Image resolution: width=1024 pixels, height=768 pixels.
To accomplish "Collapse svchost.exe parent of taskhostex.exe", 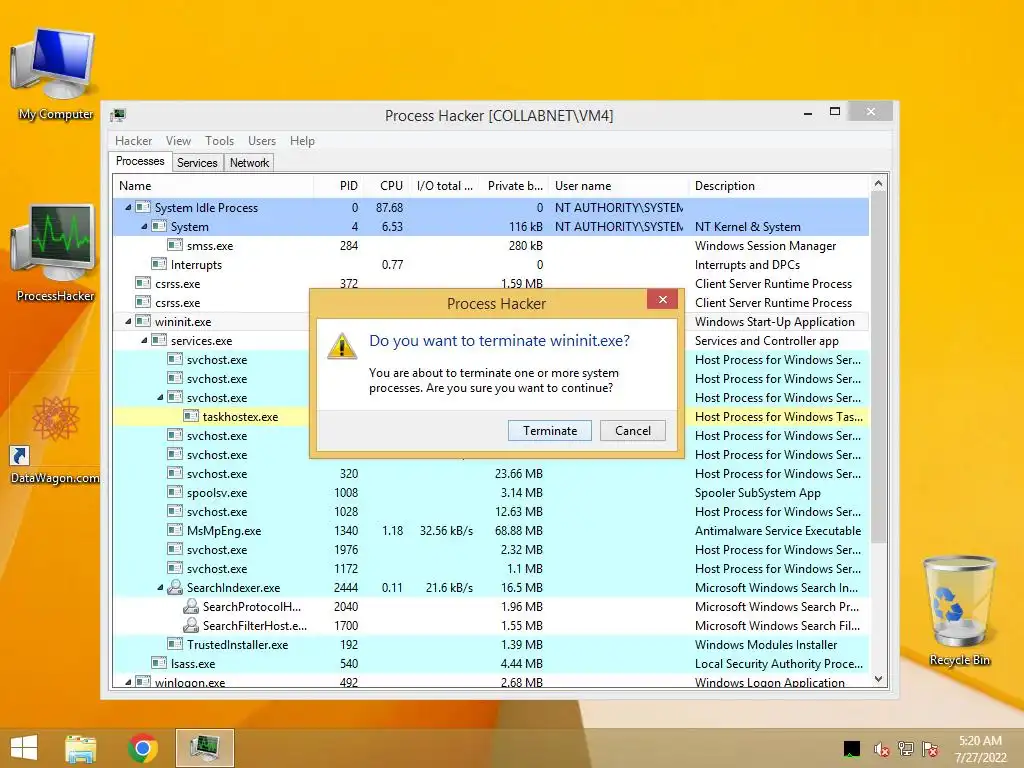I will click(160, 397).
